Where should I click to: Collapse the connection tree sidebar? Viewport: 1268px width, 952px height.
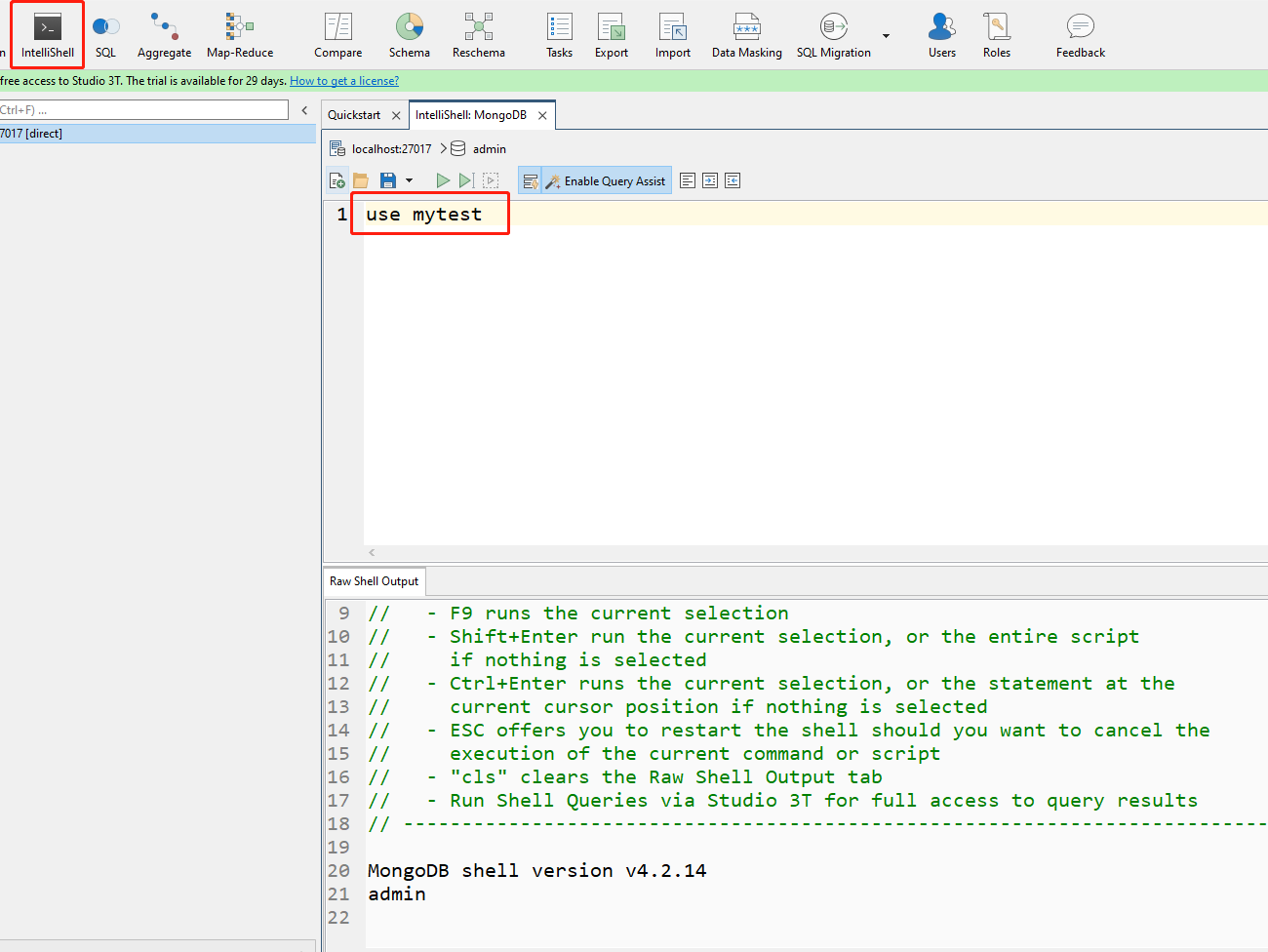coord(304,110)
